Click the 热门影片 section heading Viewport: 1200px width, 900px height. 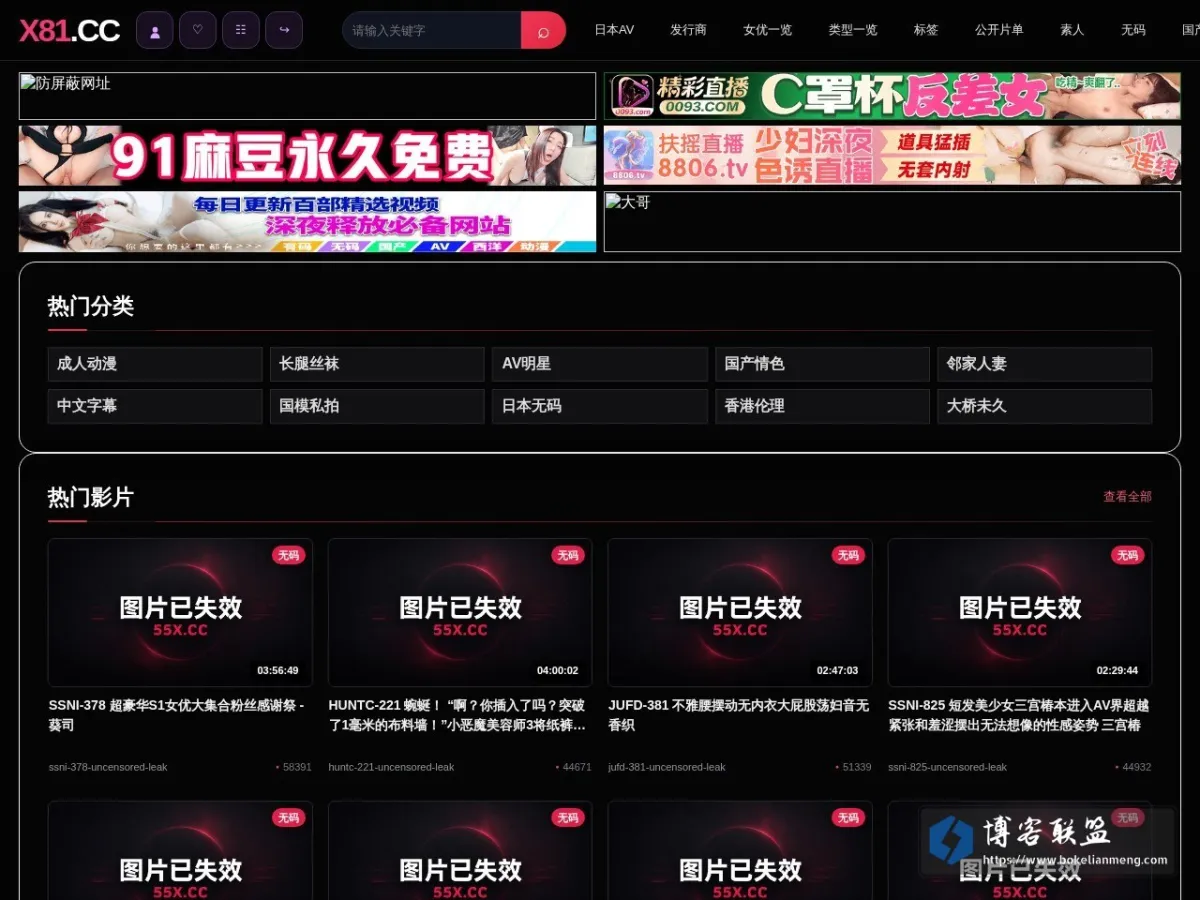tap(91, 497)
